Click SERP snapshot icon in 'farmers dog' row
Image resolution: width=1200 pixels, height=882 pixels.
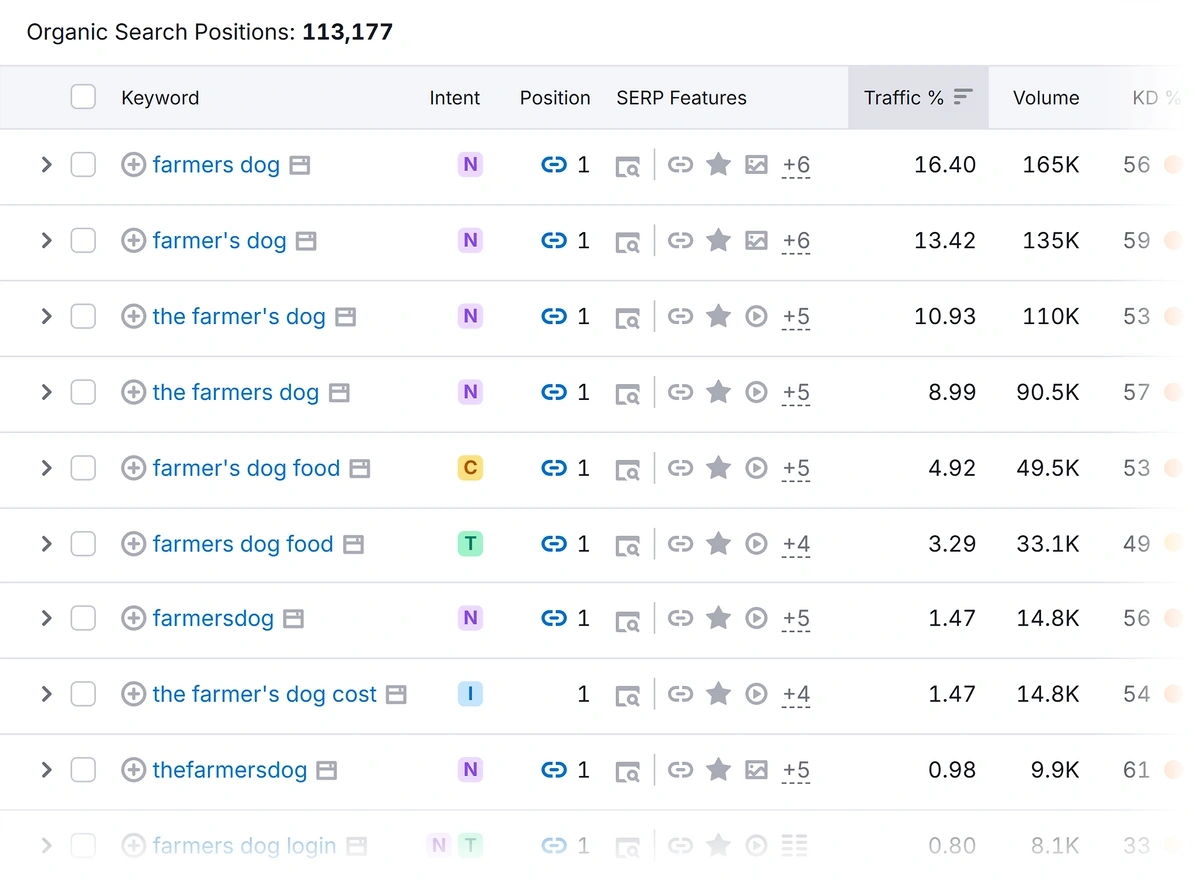point(627,166)
